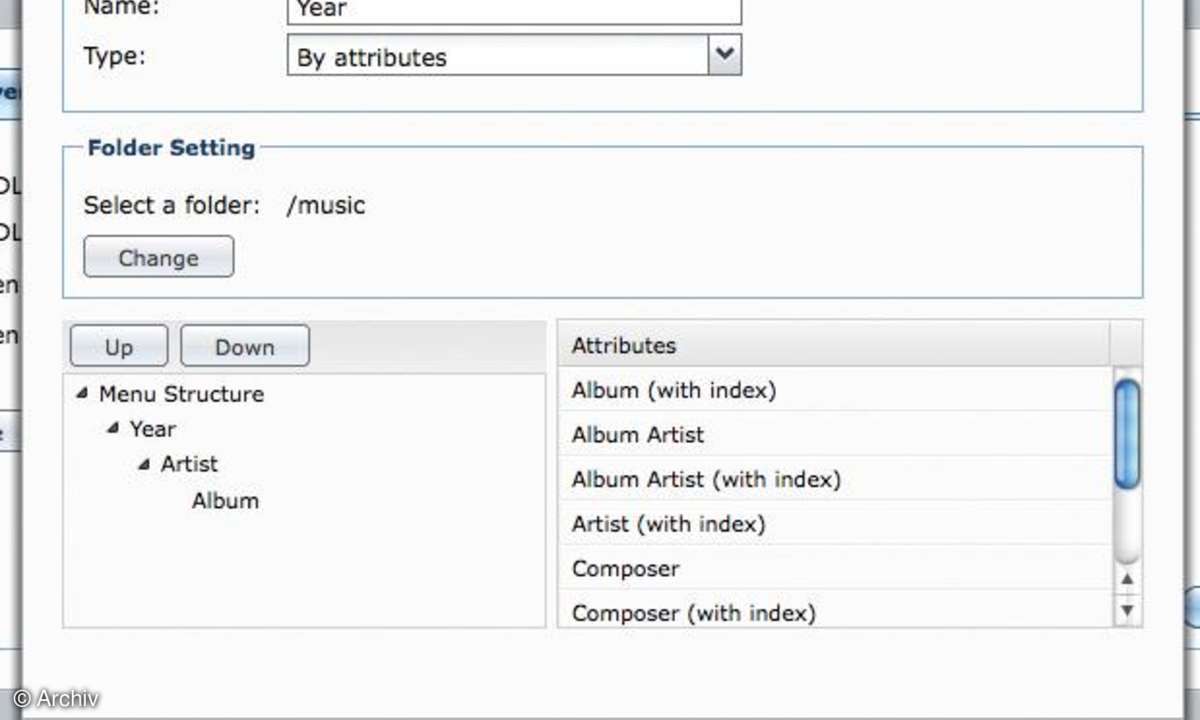Viewport: 1200px width, 720px height.
Task: Choose the Album Artist attribute
Action: (x=835, y=434)
